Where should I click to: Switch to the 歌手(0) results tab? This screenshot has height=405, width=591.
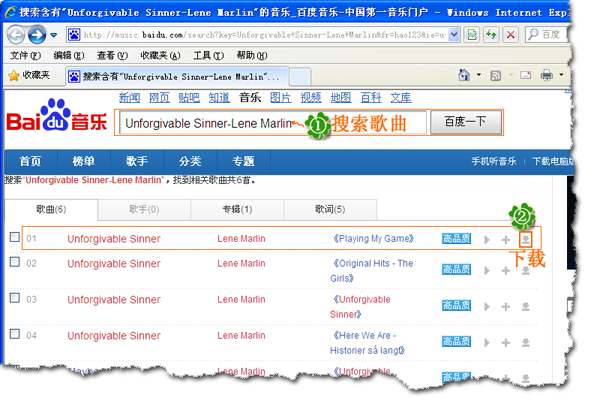[x=144, y=209]
